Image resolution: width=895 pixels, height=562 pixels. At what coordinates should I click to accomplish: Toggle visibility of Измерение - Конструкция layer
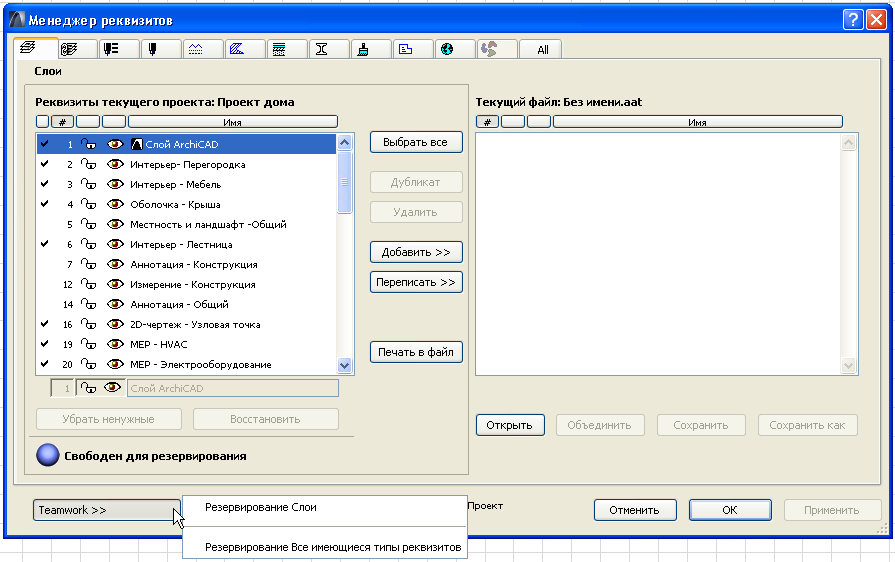click(x=115, y=284)
